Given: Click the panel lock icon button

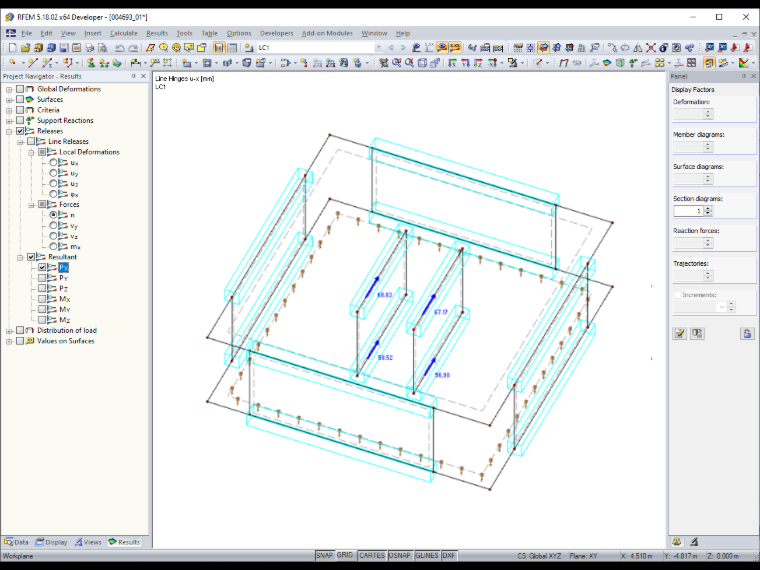Looking at the screenshot, I should [747, 333].
